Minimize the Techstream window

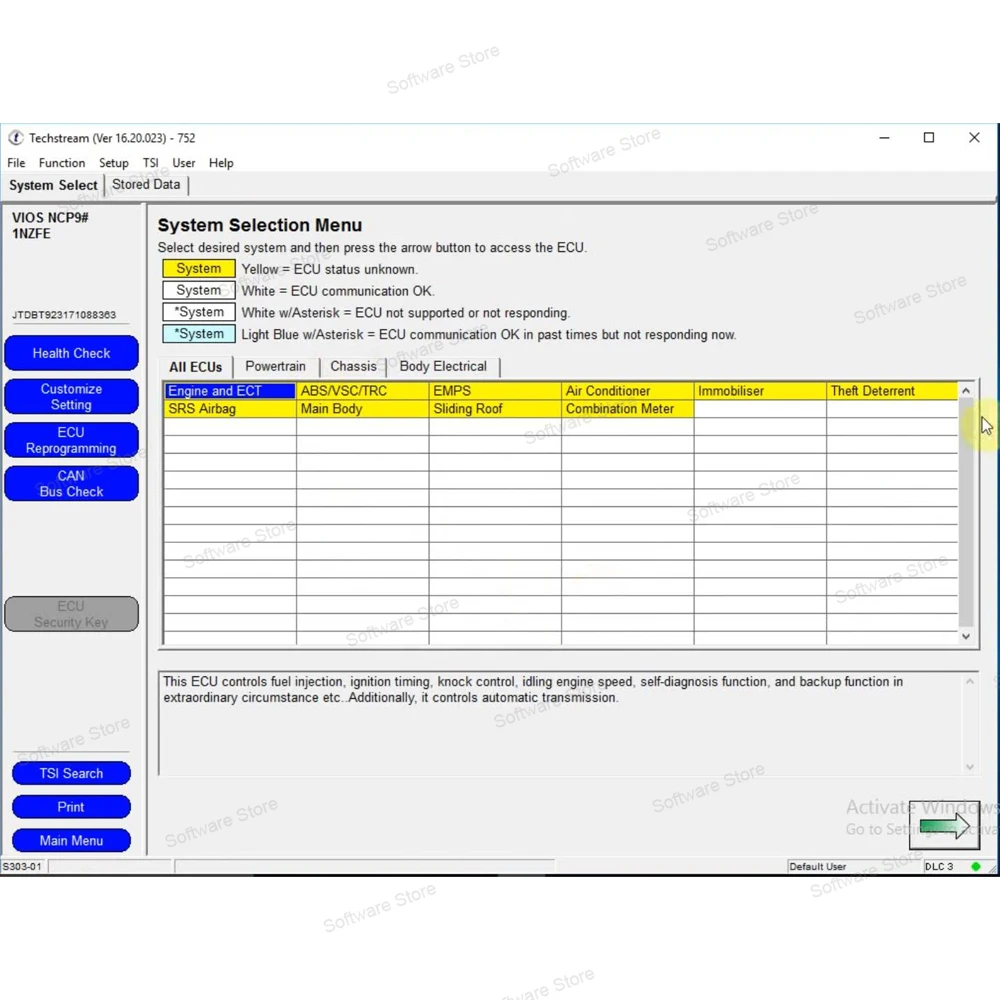click(x=884, y=138)
